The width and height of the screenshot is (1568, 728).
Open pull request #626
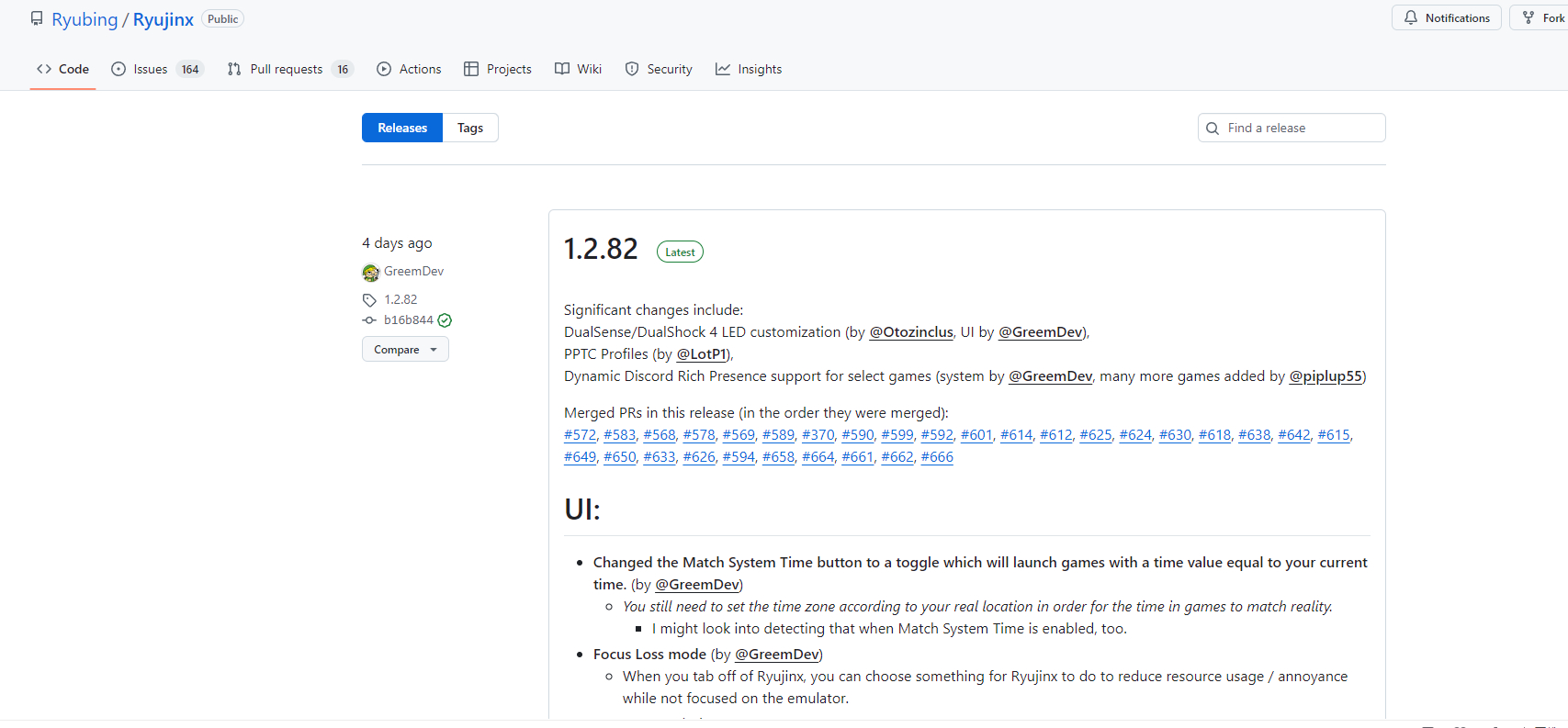pos(699,457)
